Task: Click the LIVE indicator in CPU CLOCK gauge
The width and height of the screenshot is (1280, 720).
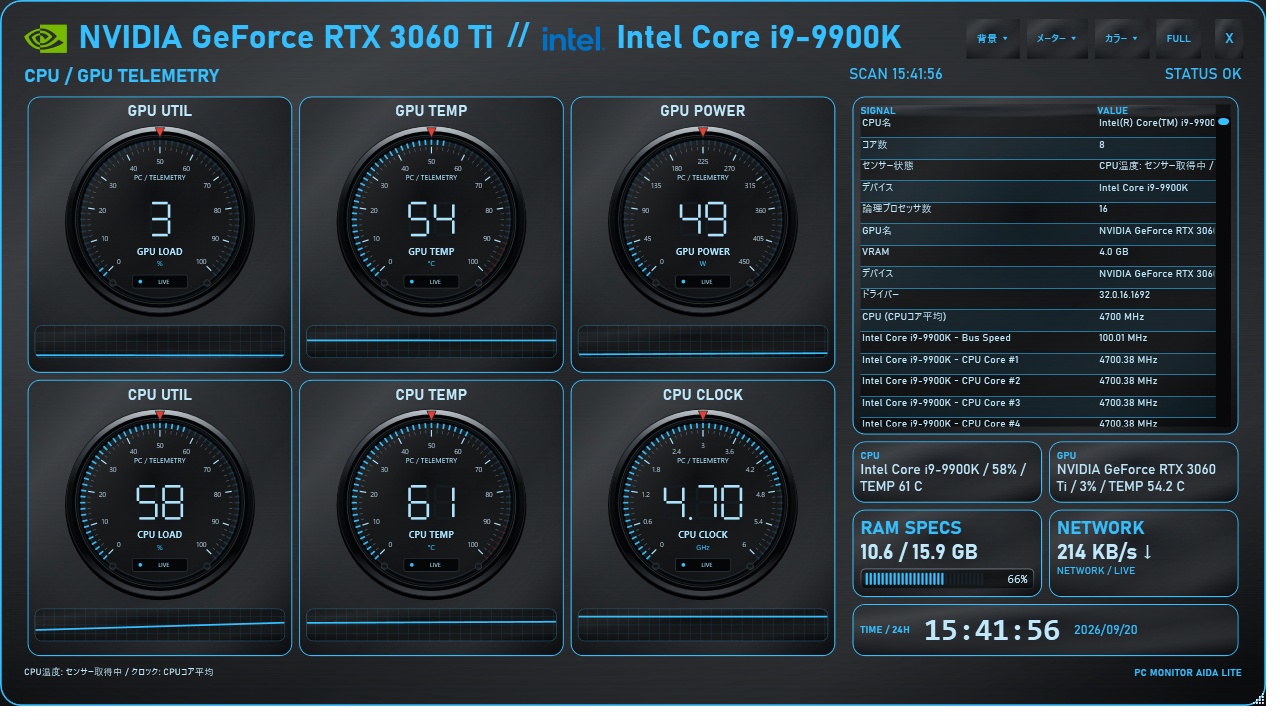Action: [703, 565]
